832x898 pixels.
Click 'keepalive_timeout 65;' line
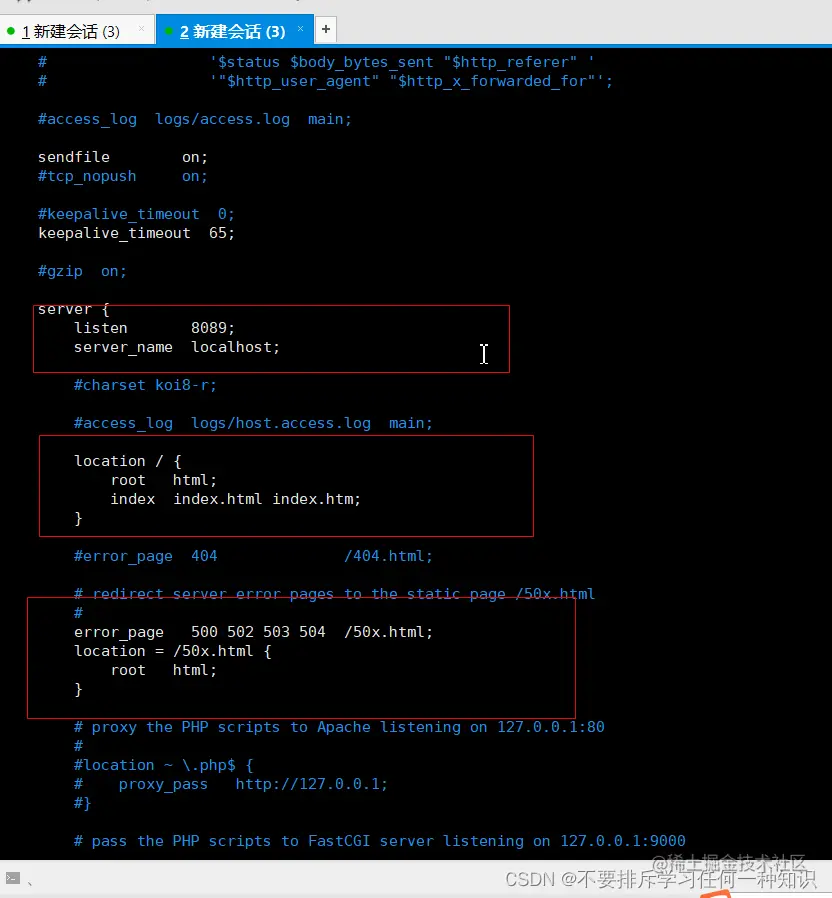point(136,233)
